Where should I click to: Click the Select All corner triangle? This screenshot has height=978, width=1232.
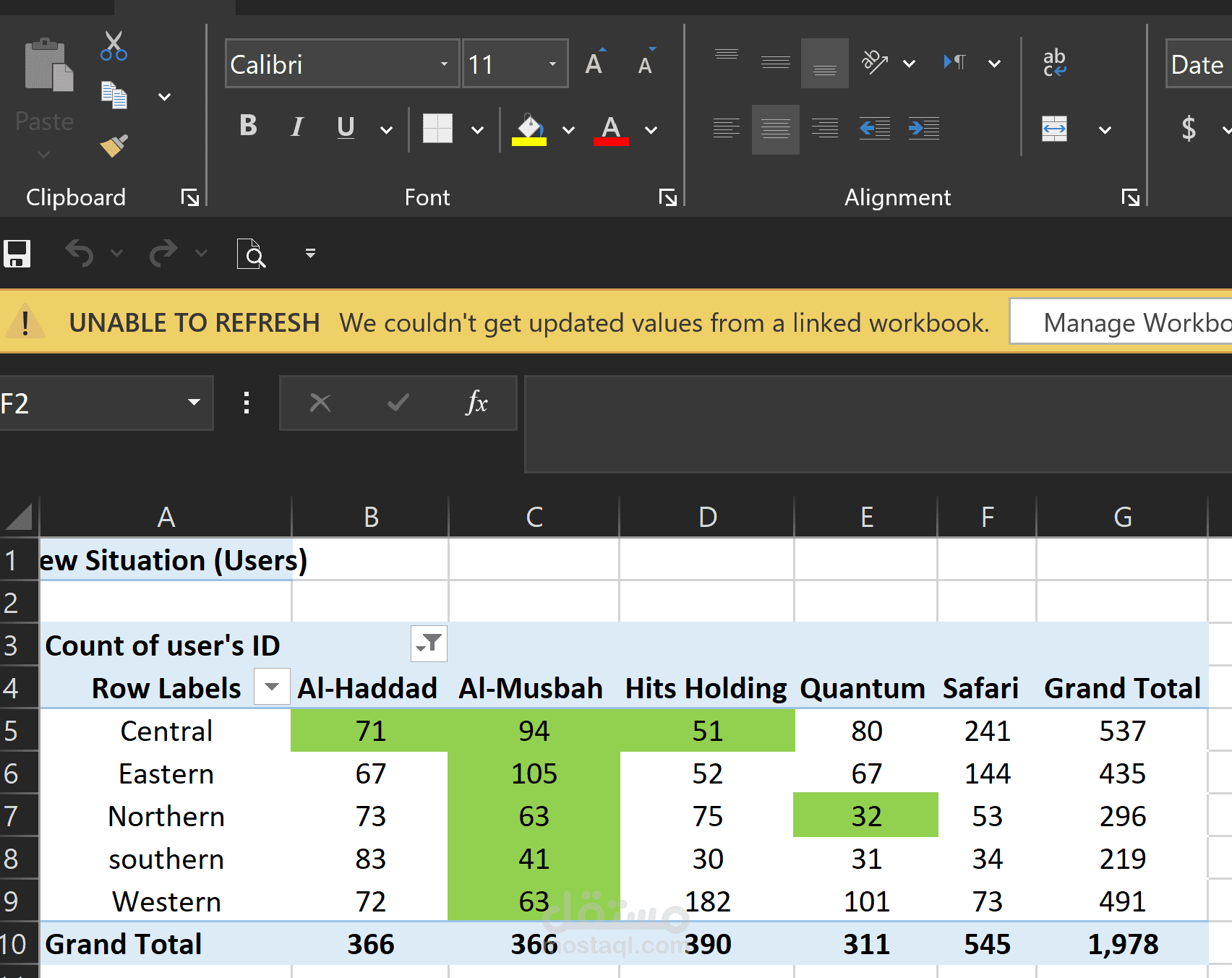click(x=19, y=516)
